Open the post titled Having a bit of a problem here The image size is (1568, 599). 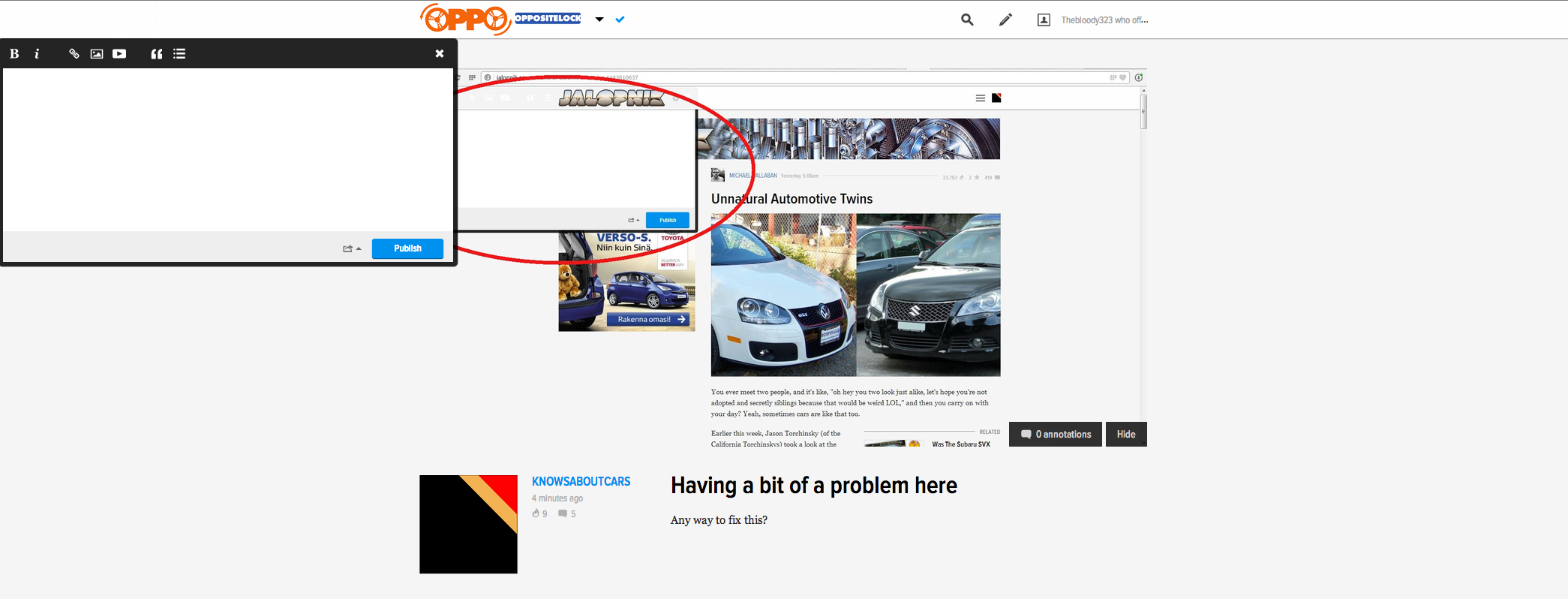pos(813,486)
